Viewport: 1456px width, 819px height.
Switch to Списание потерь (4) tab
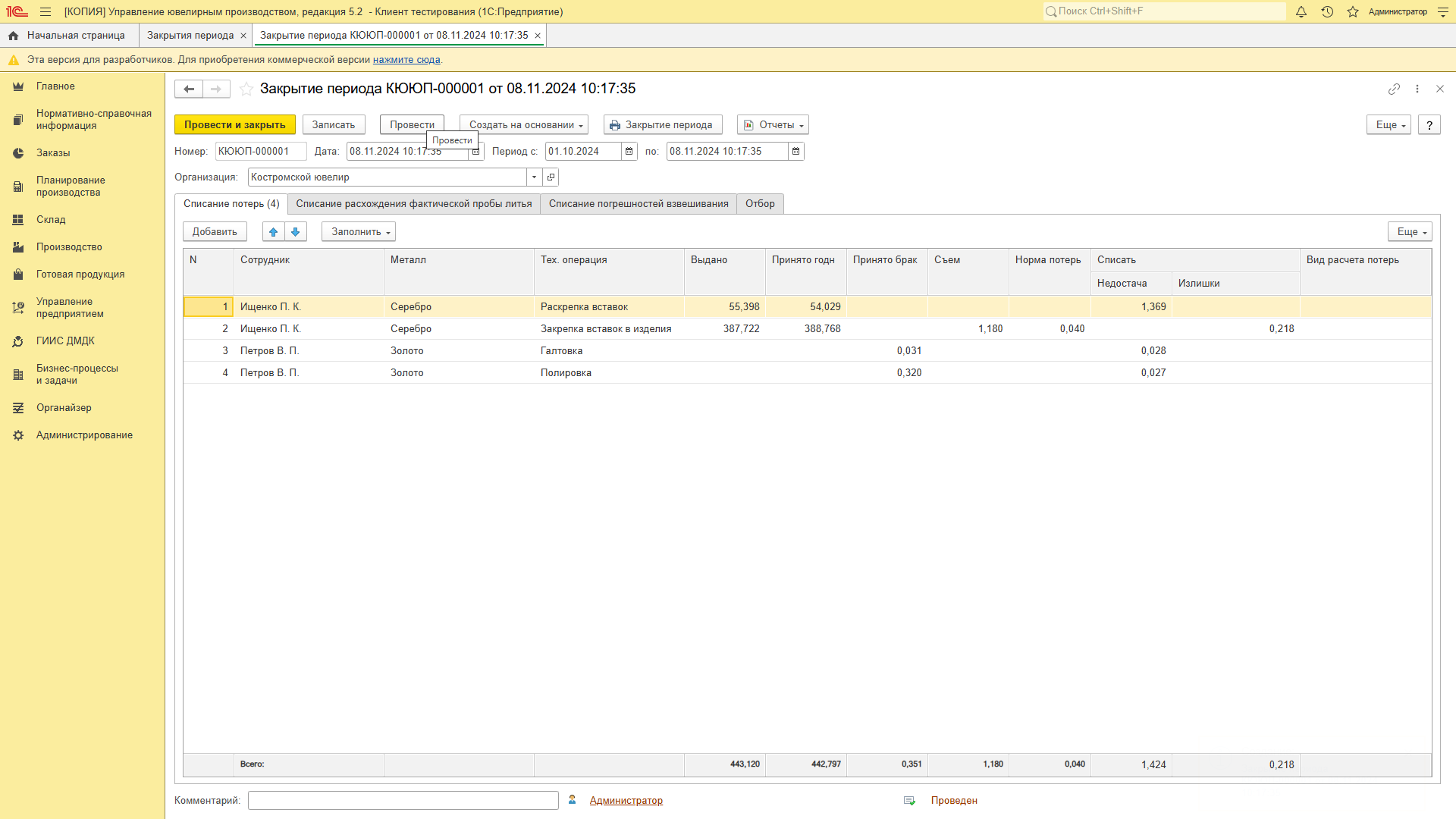pos(231,204)
